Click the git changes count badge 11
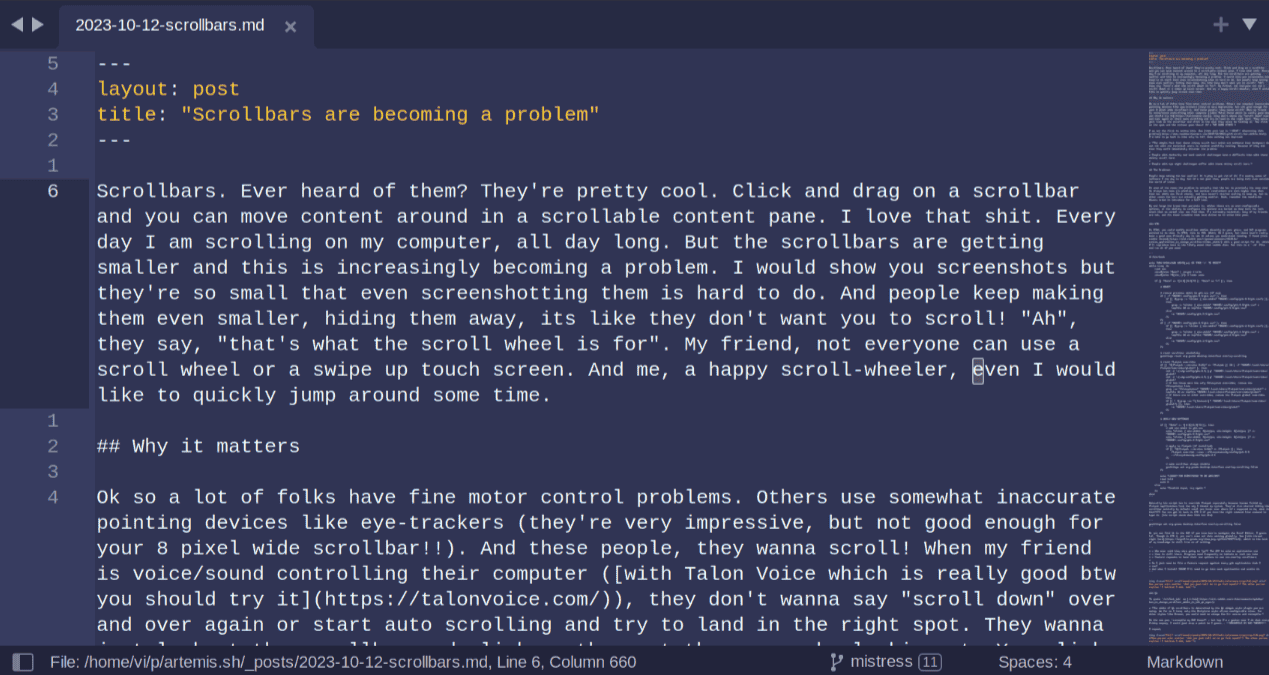The height and width of the screenshot is (675, 1269). point(929,662)
